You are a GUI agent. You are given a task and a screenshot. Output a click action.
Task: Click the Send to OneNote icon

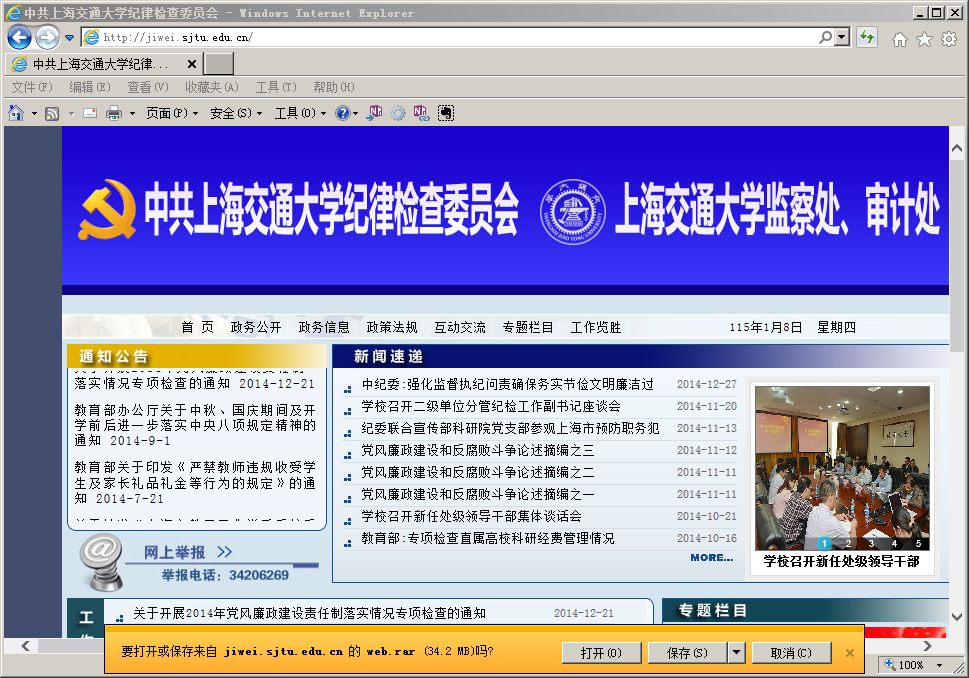point(374,112)
